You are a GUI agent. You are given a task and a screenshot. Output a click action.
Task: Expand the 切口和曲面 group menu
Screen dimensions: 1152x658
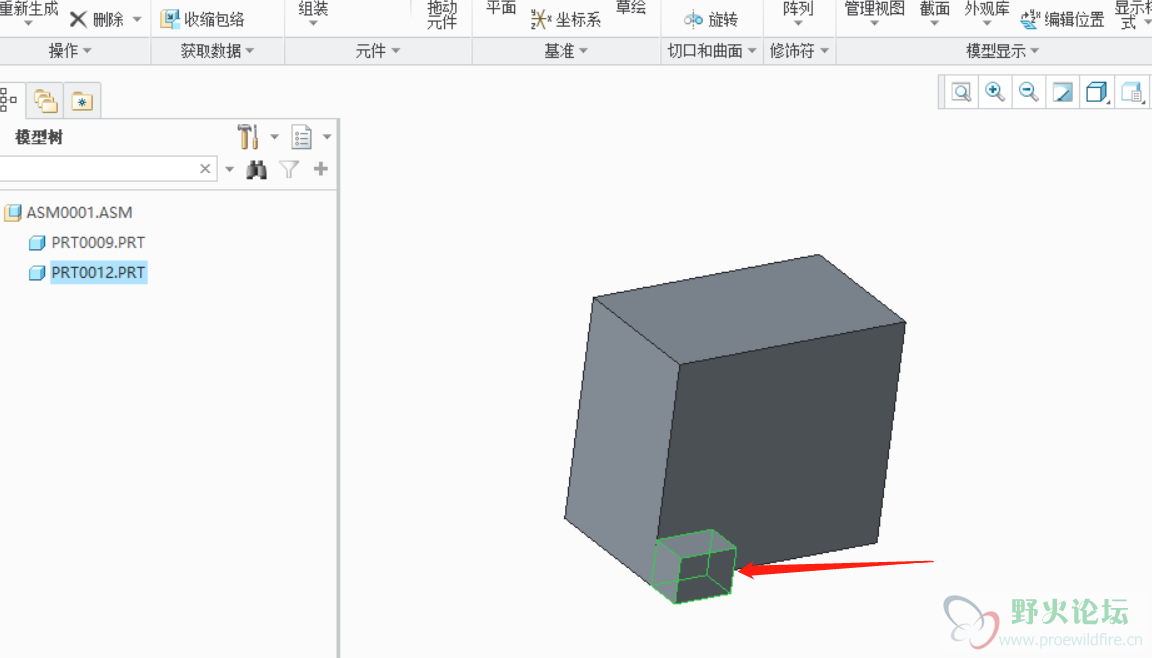click(711, 51)
